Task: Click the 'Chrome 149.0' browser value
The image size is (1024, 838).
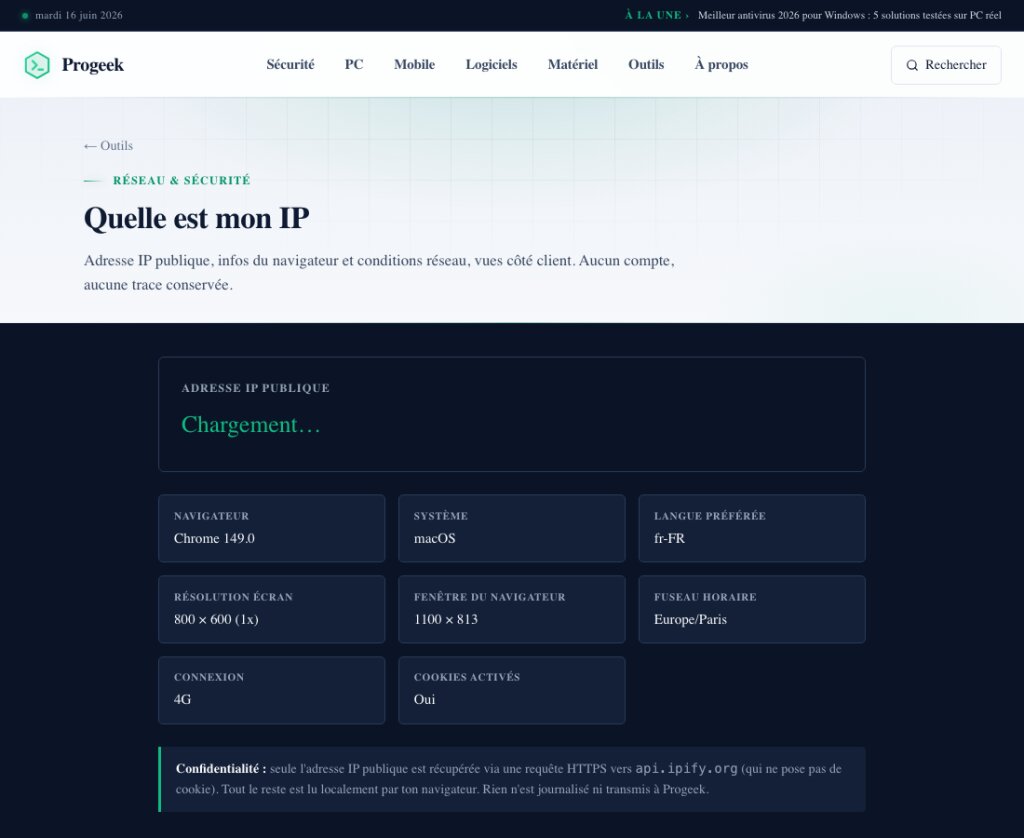Action: click(214, 538)
